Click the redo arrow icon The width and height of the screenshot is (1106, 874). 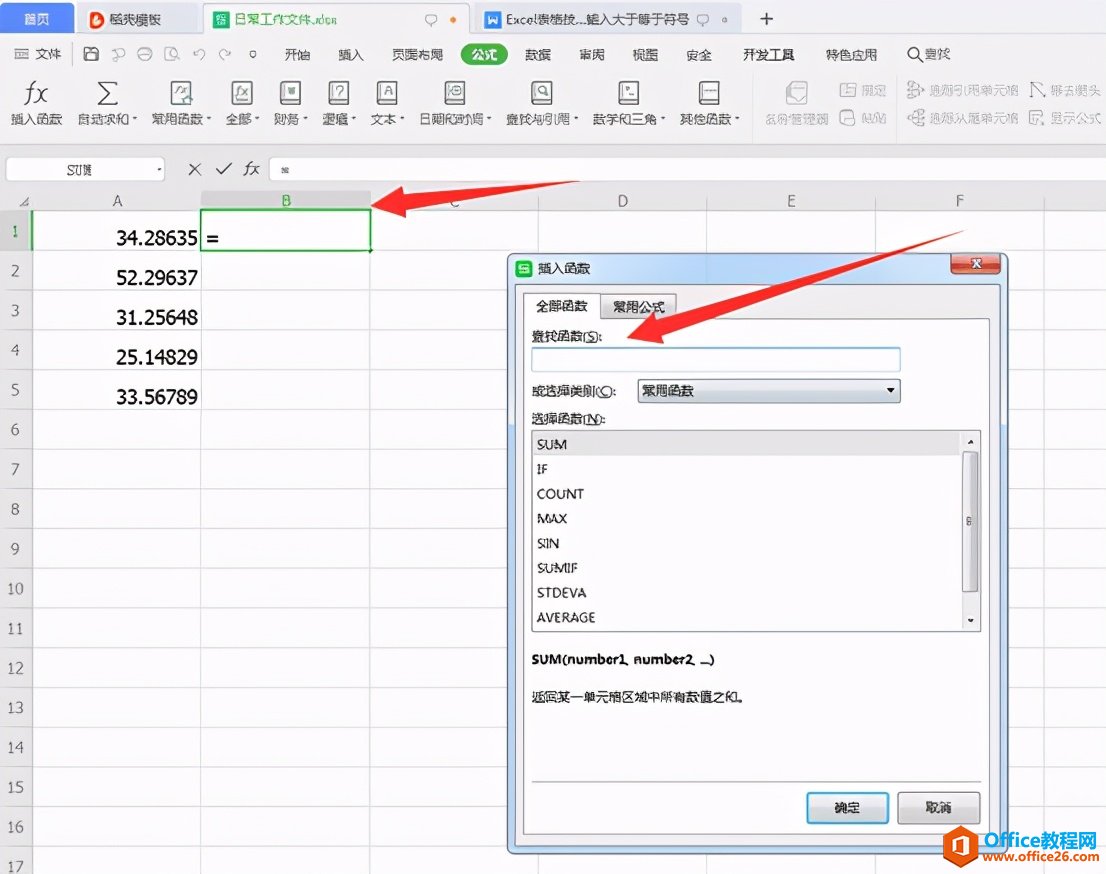click(225, 54)
